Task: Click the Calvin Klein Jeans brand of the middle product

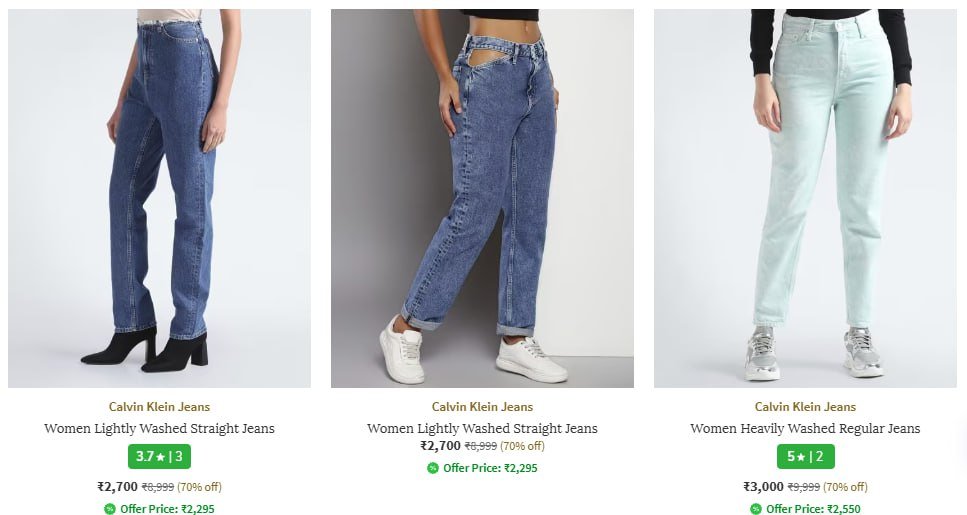Action: click(x=482, y=407)
